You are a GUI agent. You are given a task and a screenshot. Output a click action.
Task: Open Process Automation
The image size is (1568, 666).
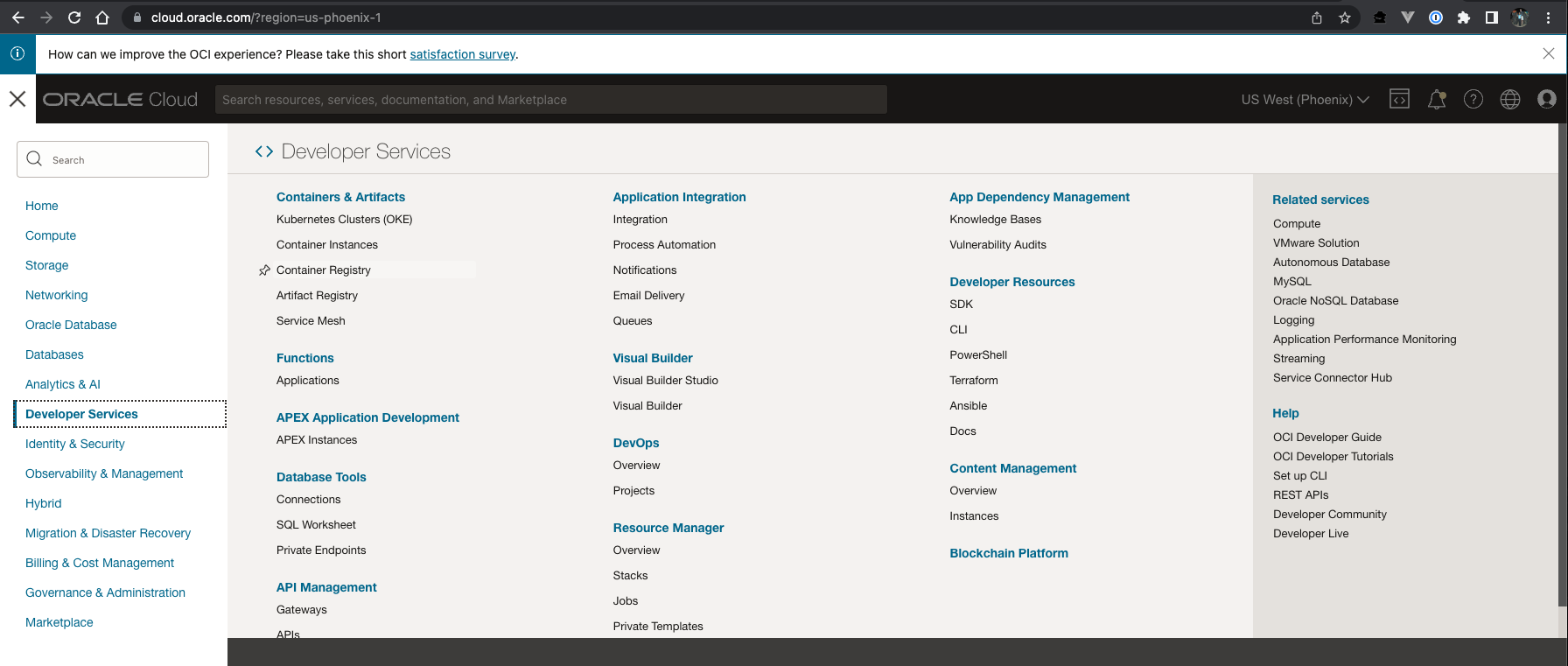coord(664,245)
